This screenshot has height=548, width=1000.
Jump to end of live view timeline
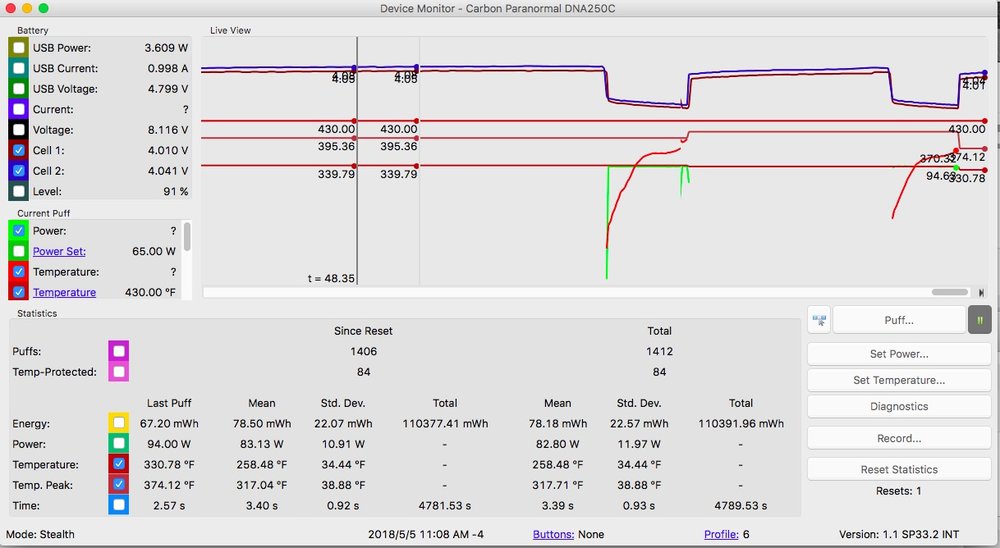point(981,292)
